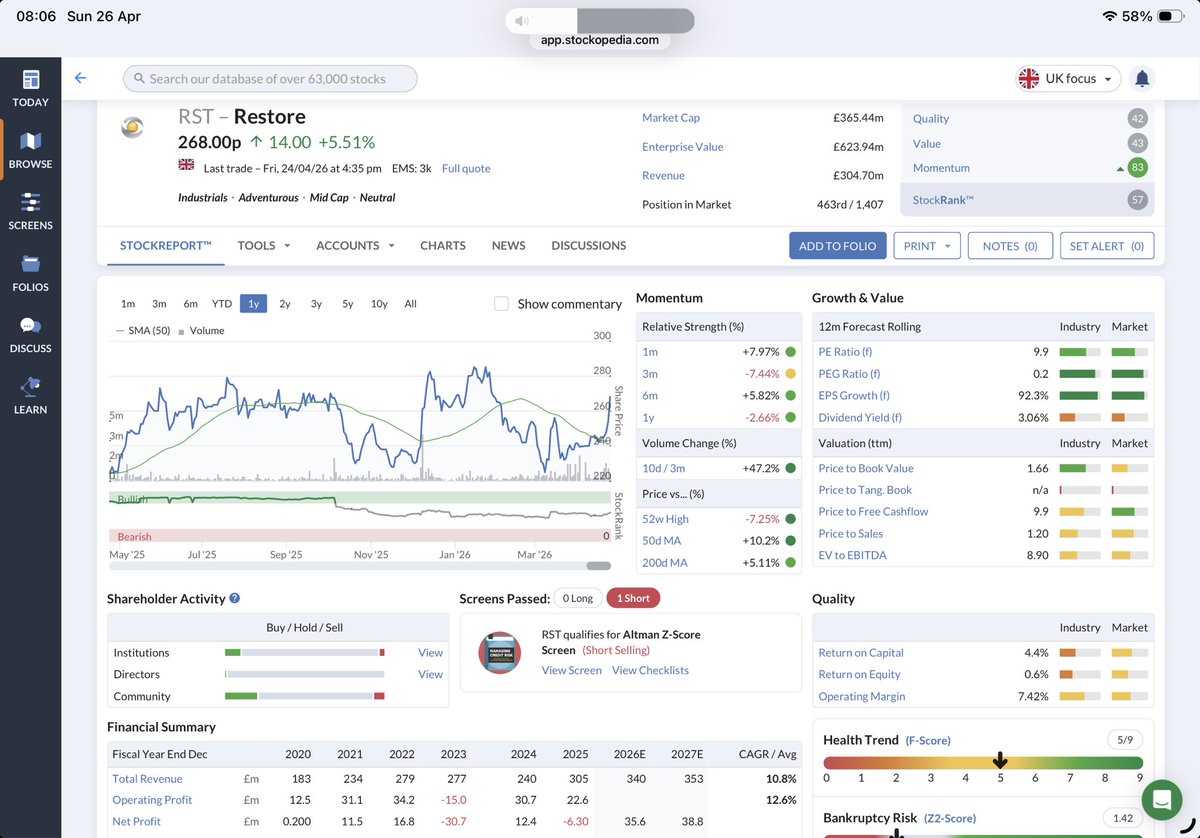Open the Notes (0) button
The width and height of the screenshot is (1200, 838).
click(x=1010, y=246)
